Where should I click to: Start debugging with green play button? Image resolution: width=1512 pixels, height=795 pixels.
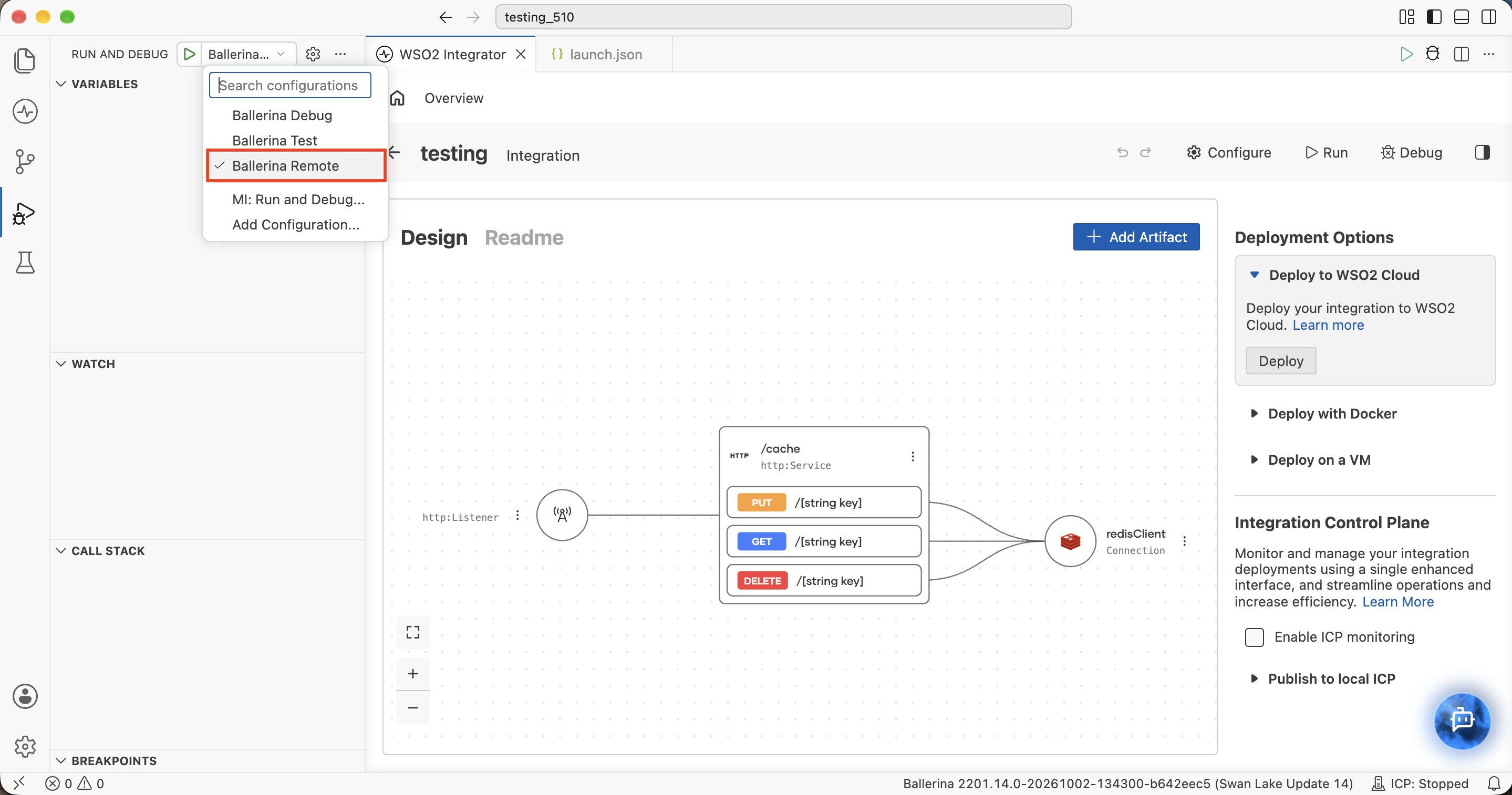tap(189, 54)
